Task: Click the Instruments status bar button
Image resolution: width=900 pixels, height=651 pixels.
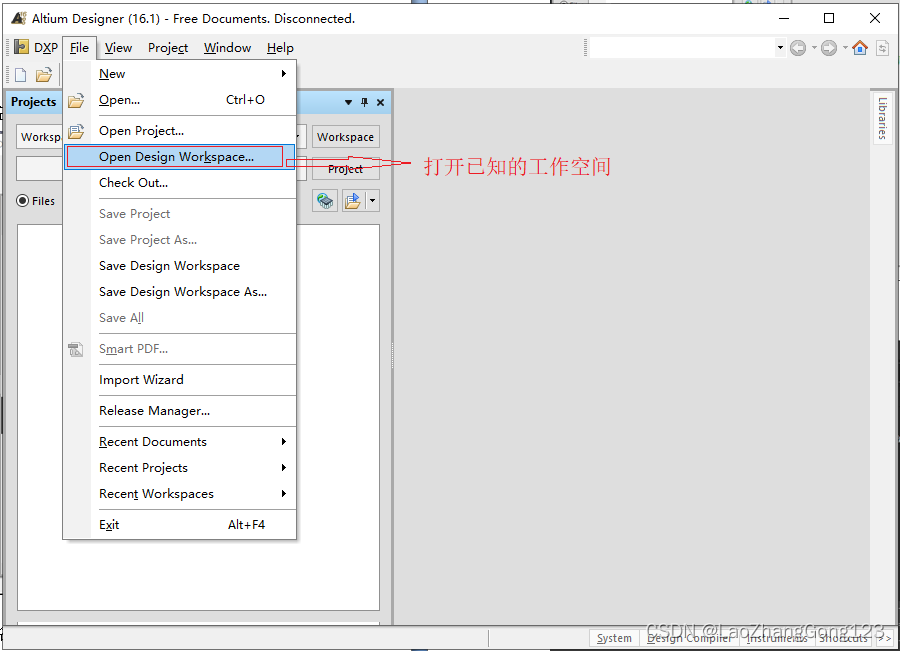Action: click(x=777, y=638)
